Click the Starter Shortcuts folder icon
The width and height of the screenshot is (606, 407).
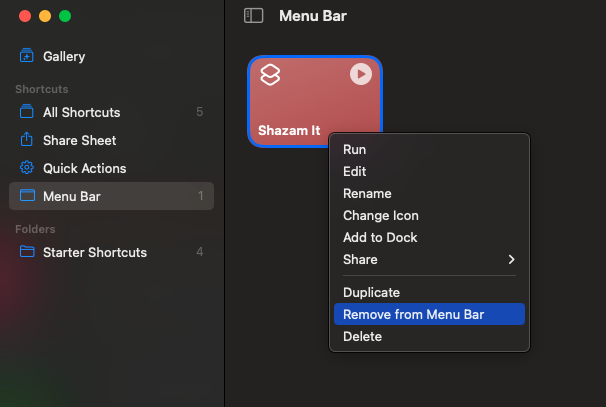click(x=27, y=252)
